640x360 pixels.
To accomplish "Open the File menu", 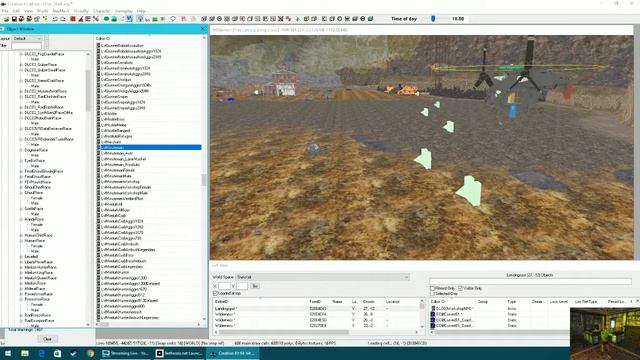I will tap(5, 11).
